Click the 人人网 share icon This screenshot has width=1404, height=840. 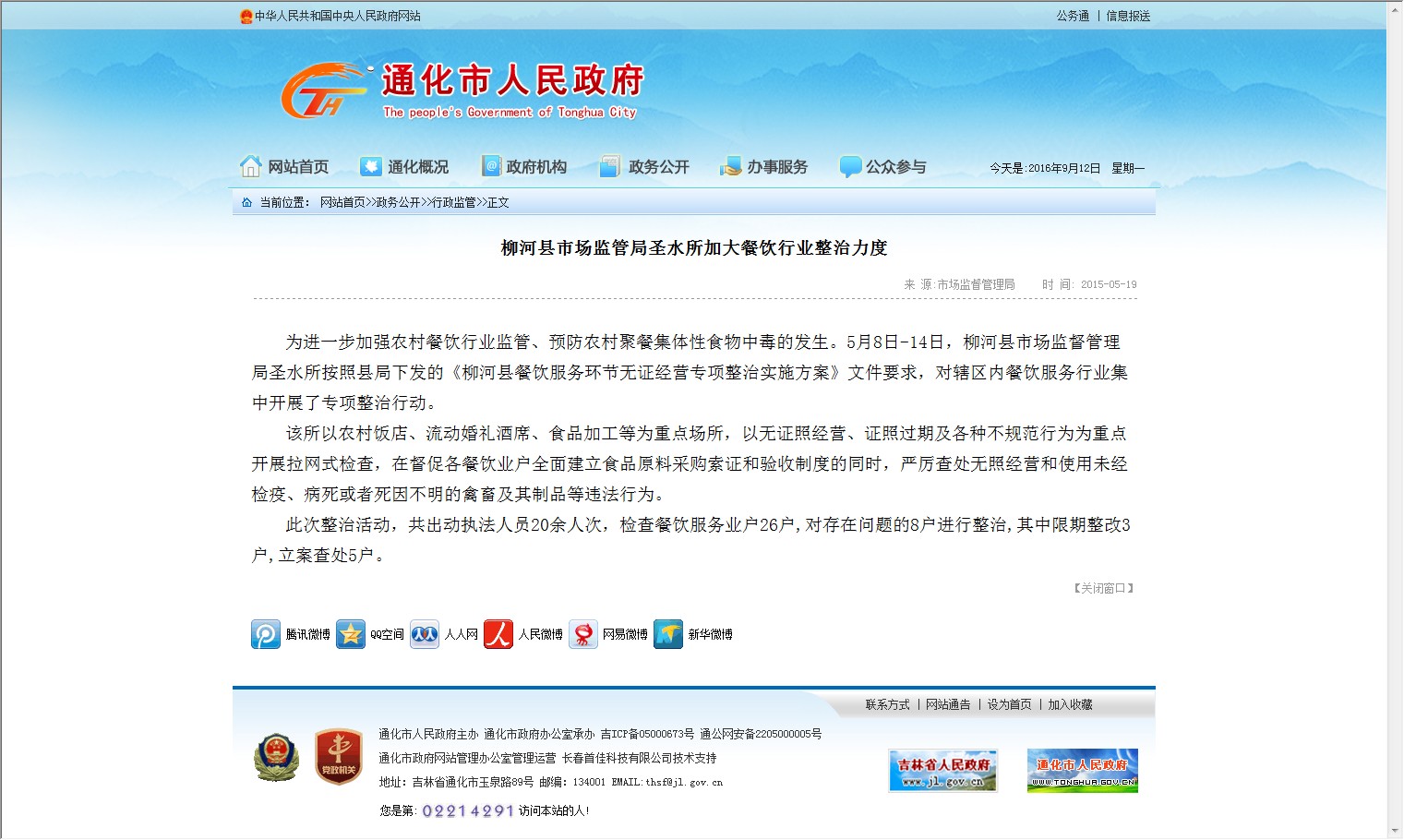[x=425, y=634]
